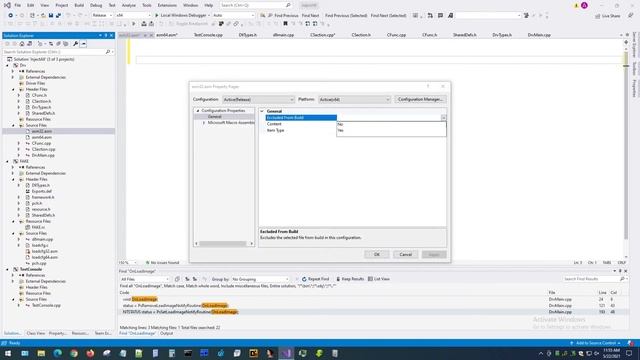640x360 pixels.
Task: Click the Preview Selected Items icon in Solution Explorer
Action: [83, 44]
